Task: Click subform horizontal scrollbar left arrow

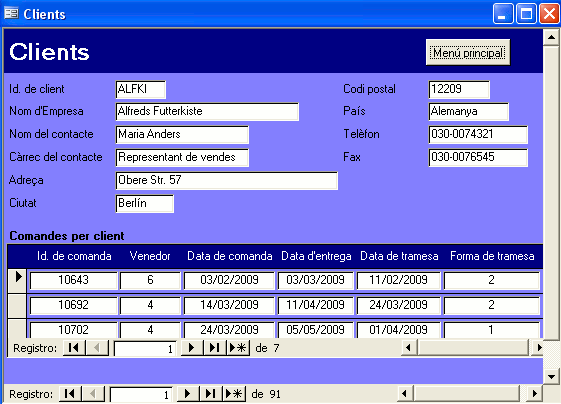Action: click(x=409, y=347)
